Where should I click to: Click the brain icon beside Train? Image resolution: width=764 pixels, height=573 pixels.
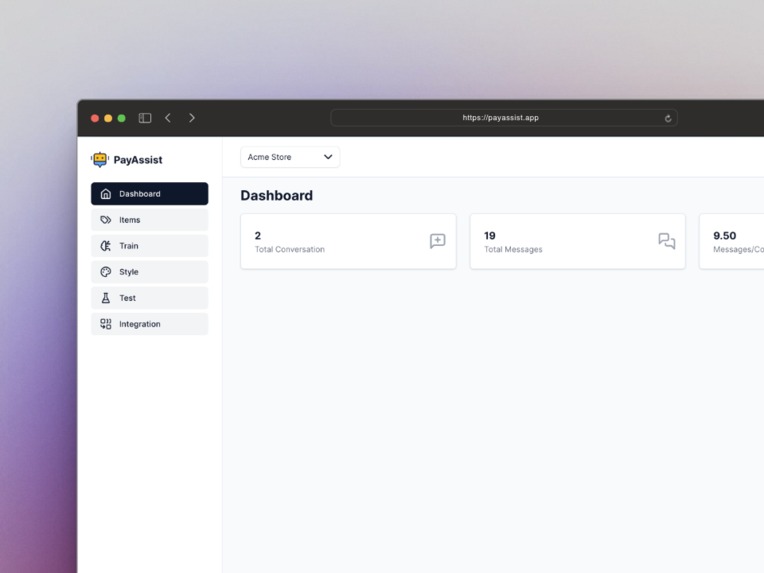coord(106,246)
